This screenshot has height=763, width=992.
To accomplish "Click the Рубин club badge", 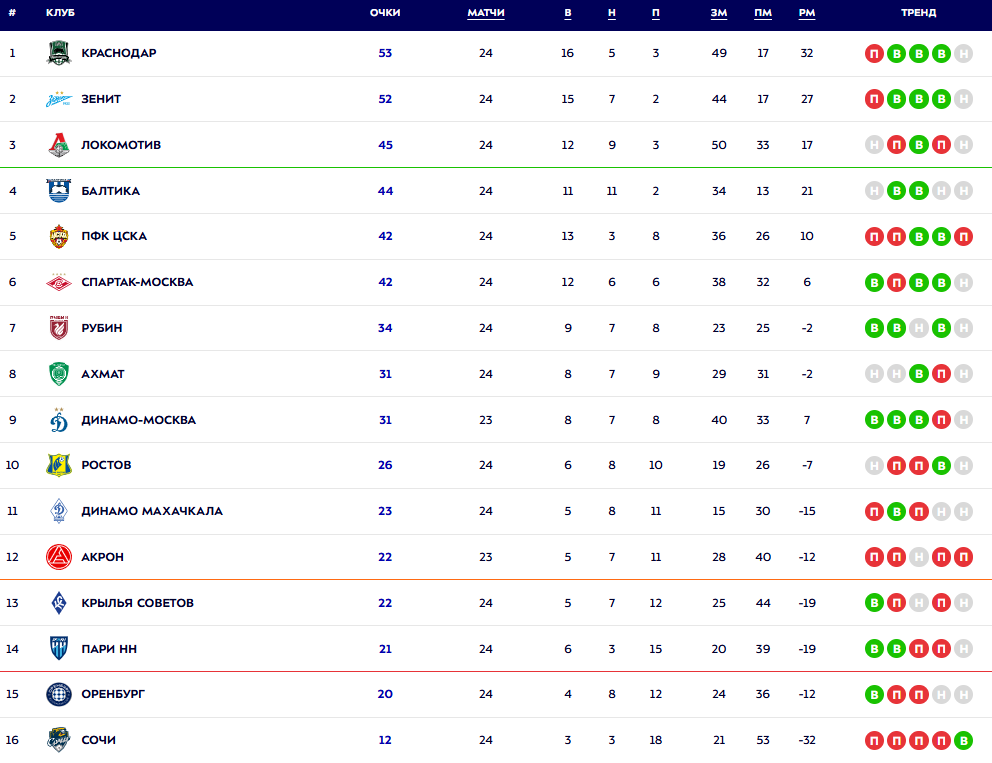I will [59, 328].
